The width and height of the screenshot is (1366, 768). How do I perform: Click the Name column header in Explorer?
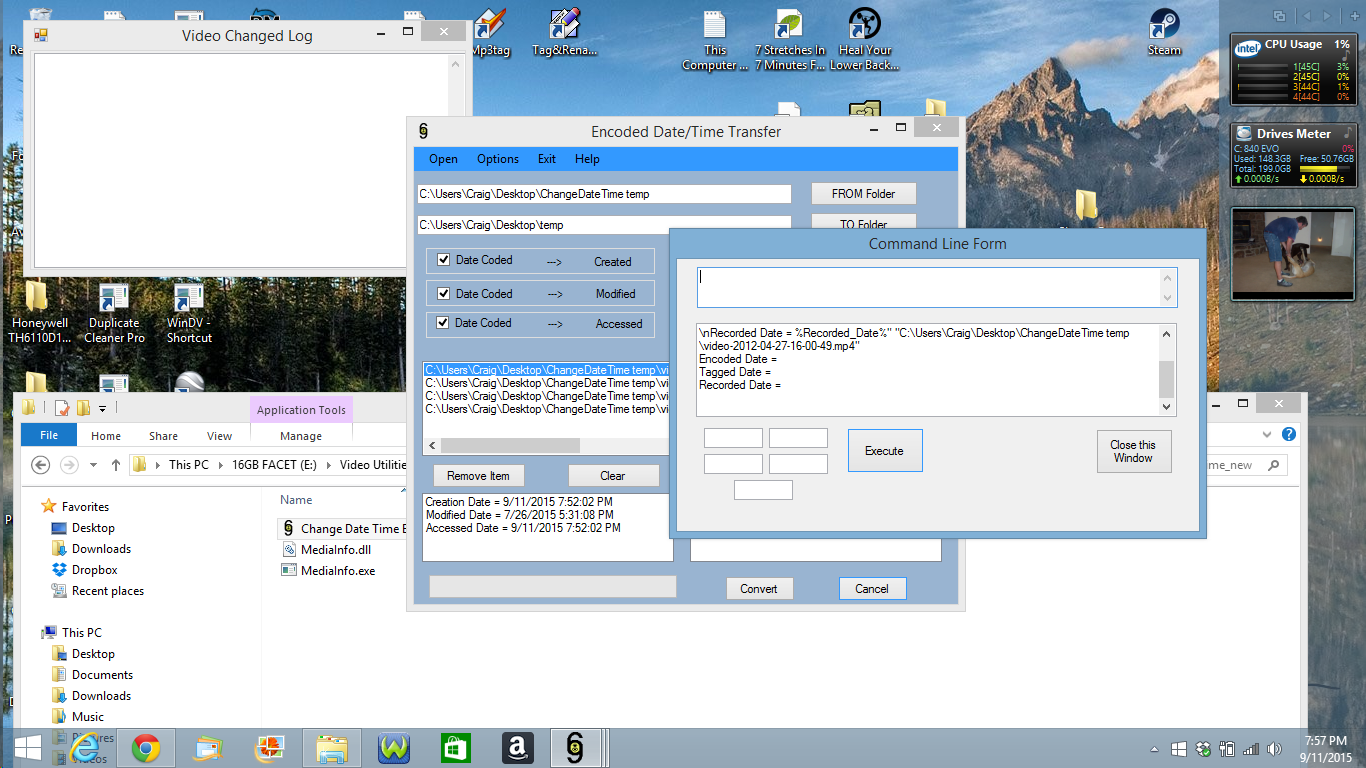point(296,500)
